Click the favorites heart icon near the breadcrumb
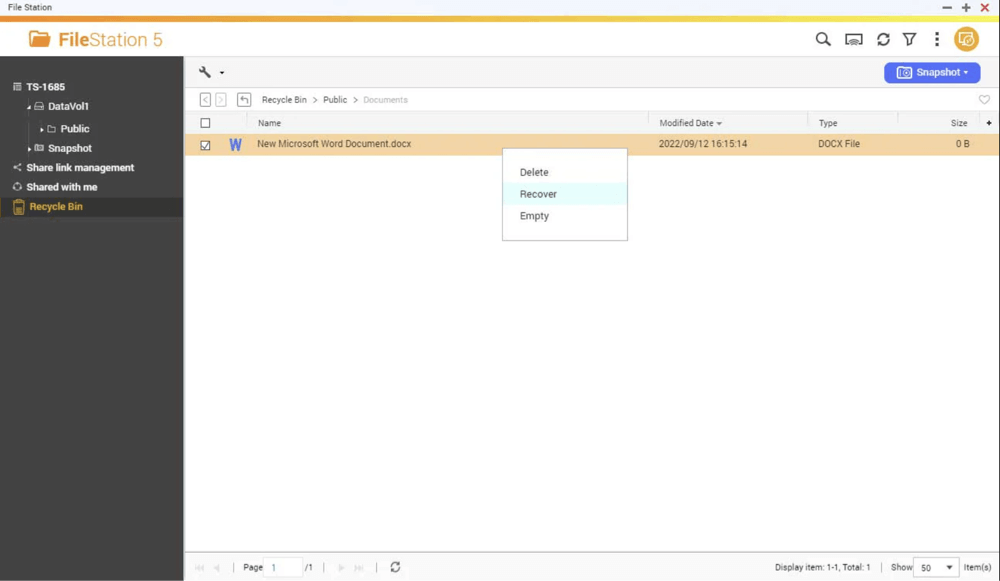Image resolution: width=1000 pixels, height=581 pixels. click(x=984, y=99)
